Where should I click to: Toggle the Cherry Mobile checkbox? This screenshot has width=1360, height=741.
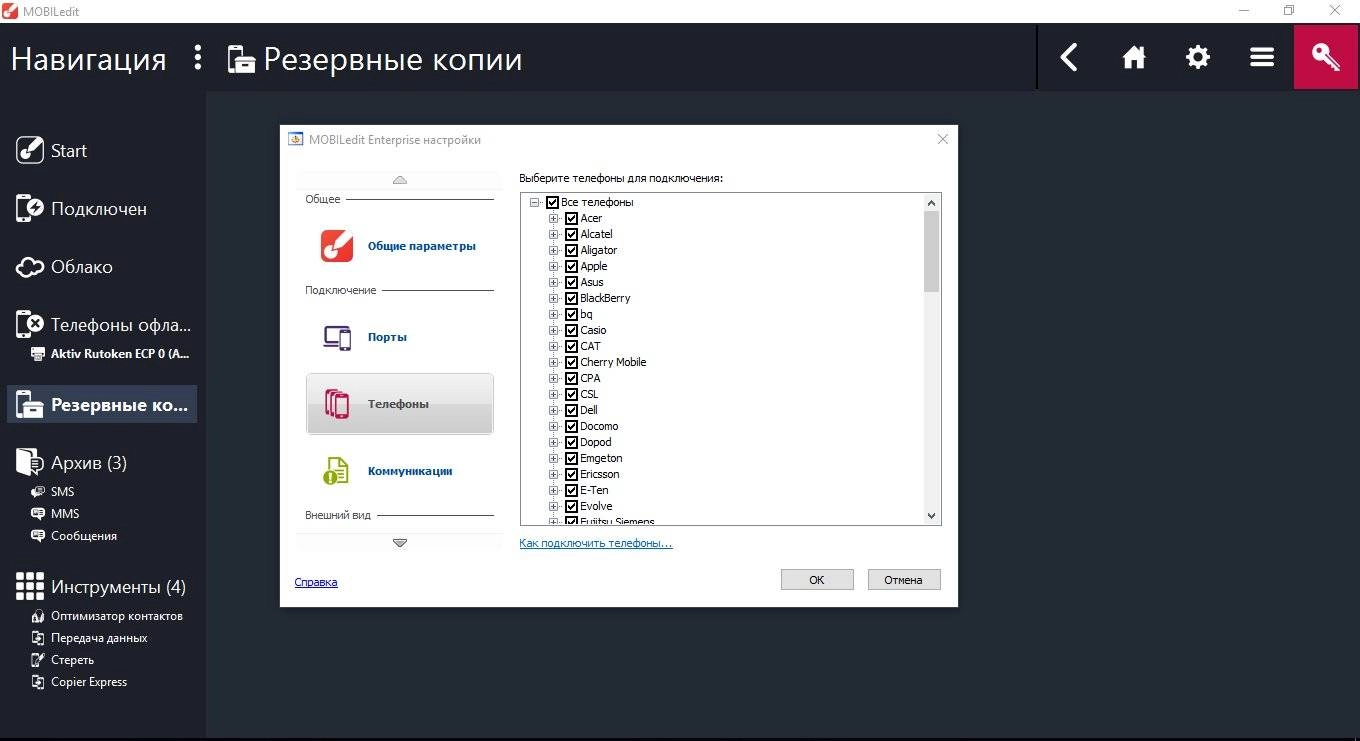572,362
